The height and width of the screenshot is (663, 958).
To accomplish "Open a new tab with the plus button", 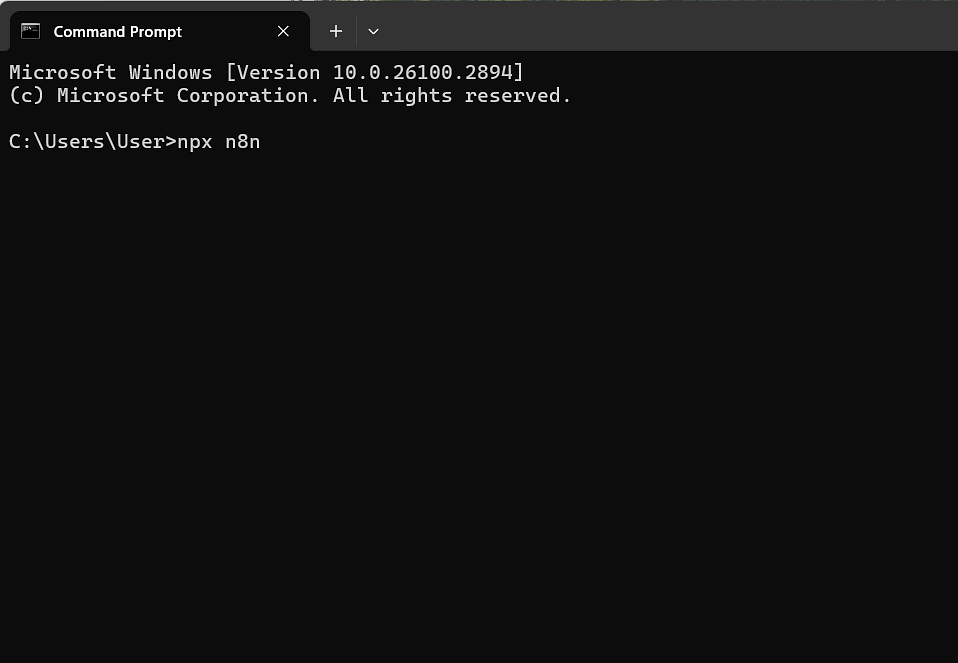I will pyautogui.click(x=336, y=31).
